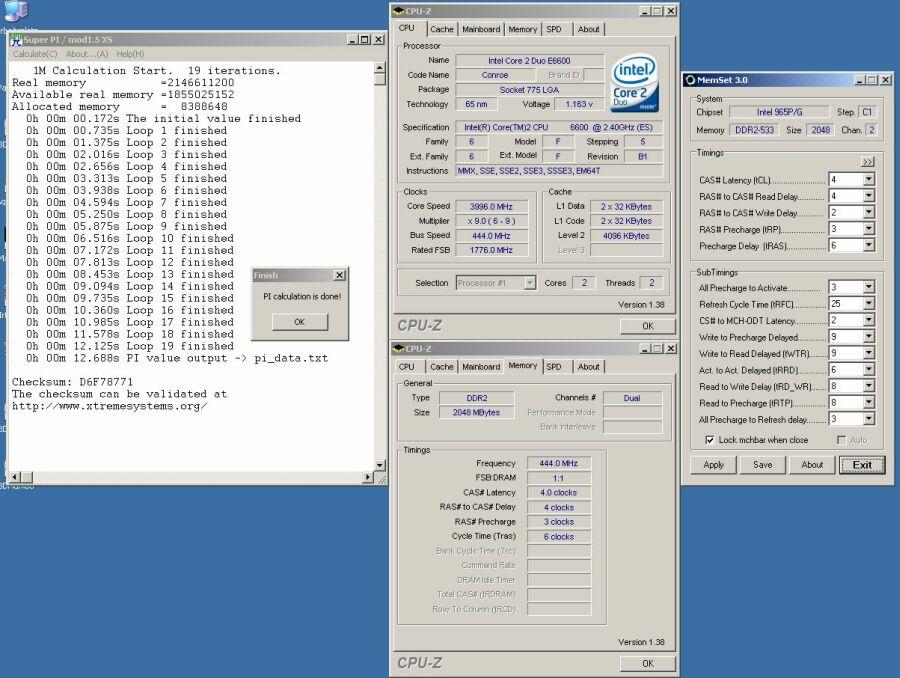Open the Calculate(C) menu in Super PI
This screenshot has width=900, height=678.
[35, 54]
